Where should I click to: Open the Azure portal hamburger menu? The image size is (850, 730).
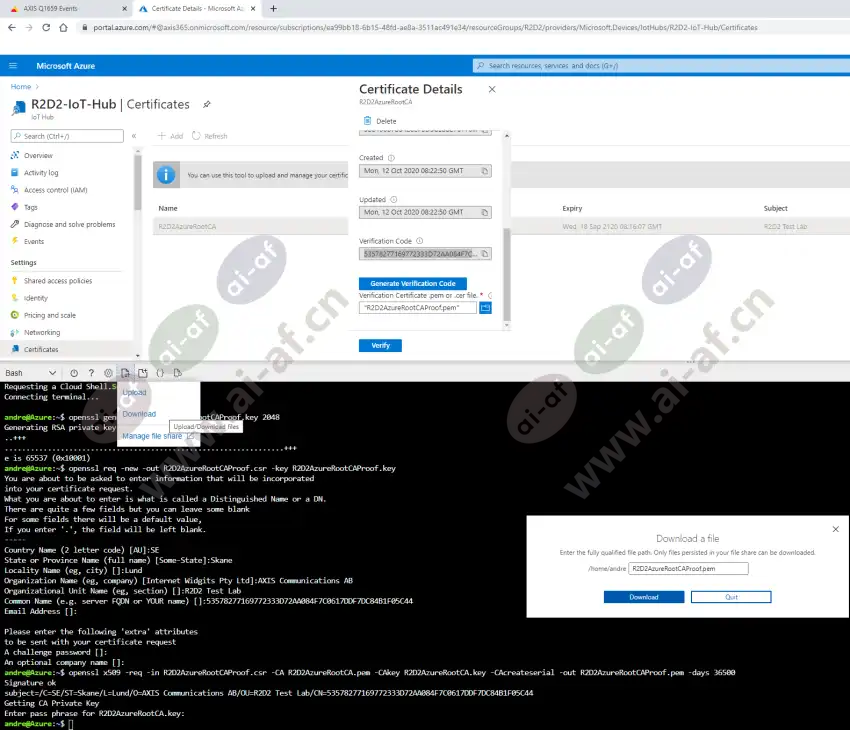click(14, 66)
